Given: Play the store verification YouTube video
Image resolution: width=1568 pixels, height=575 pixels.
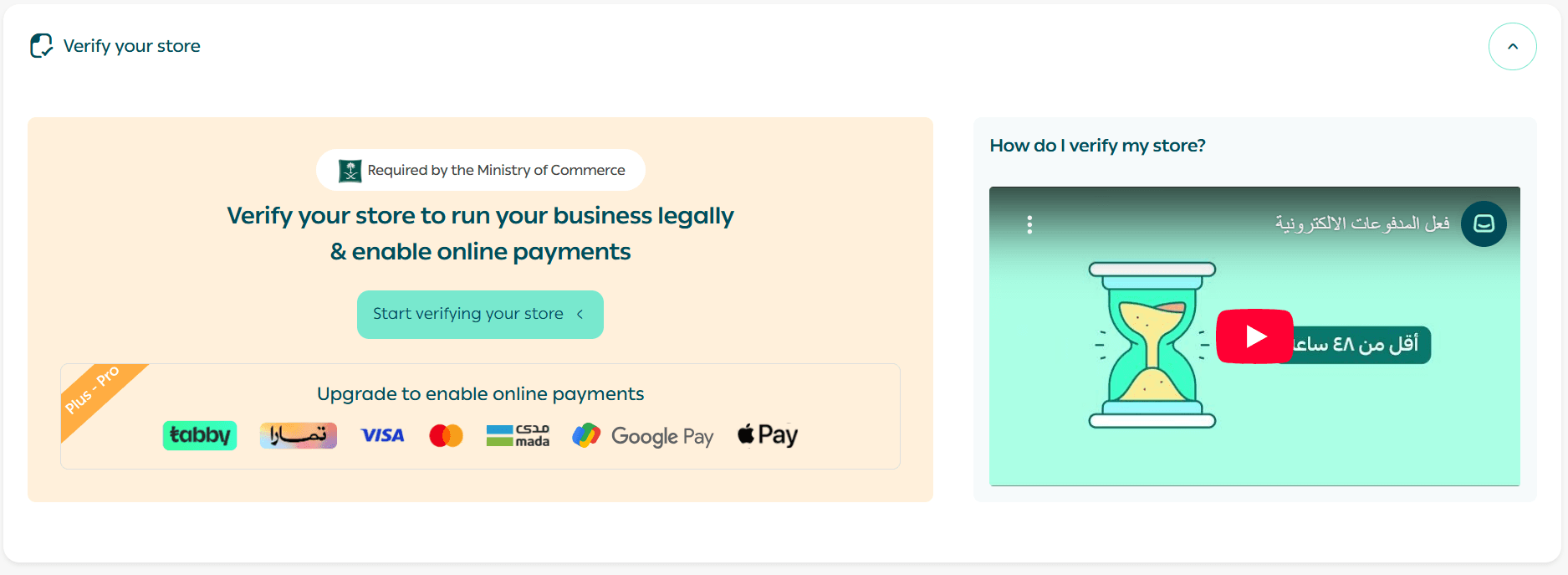Looking at the screenshot, I should coord(1254,336).
